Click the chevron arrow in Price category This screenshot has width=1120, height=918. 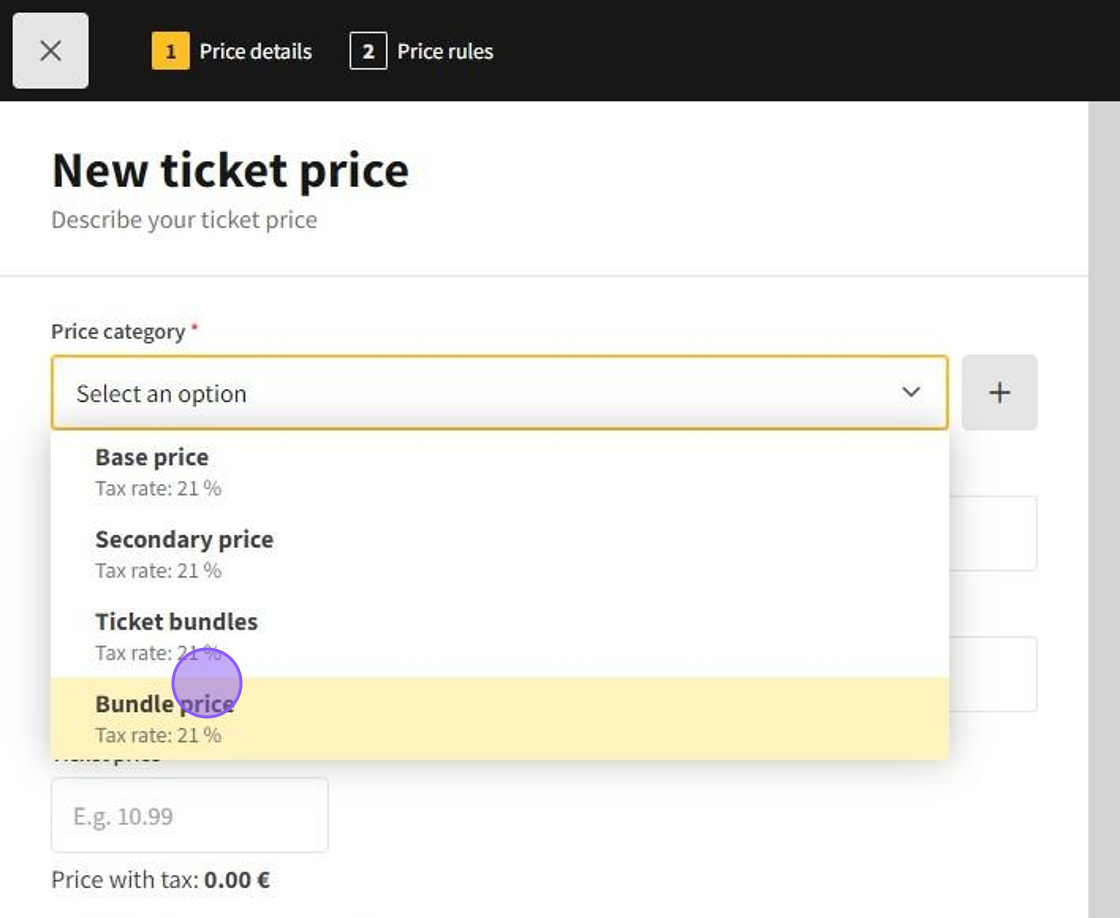point(910,393)
